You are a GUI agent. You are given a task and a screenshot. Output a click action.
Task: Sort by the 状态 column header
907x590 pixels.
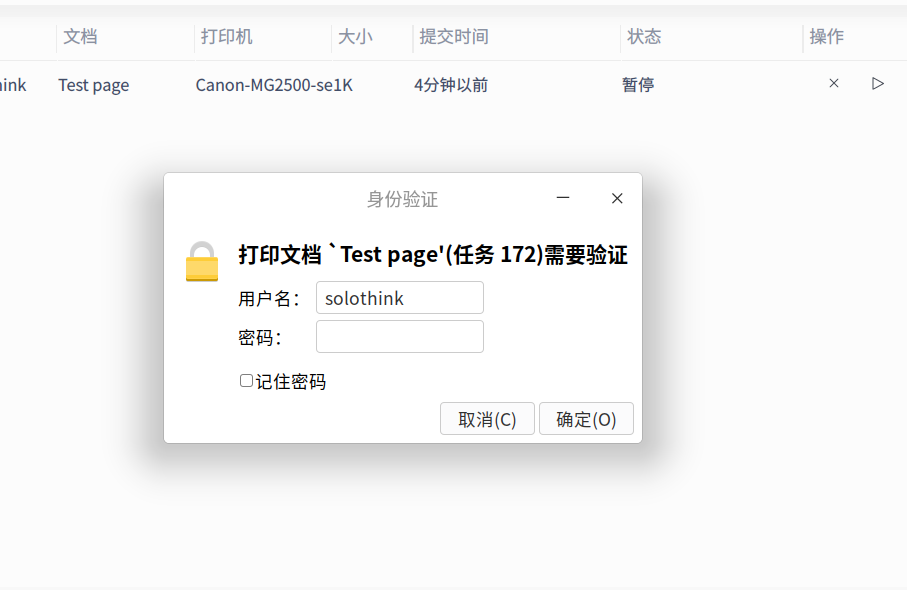[x=644, y=37]
